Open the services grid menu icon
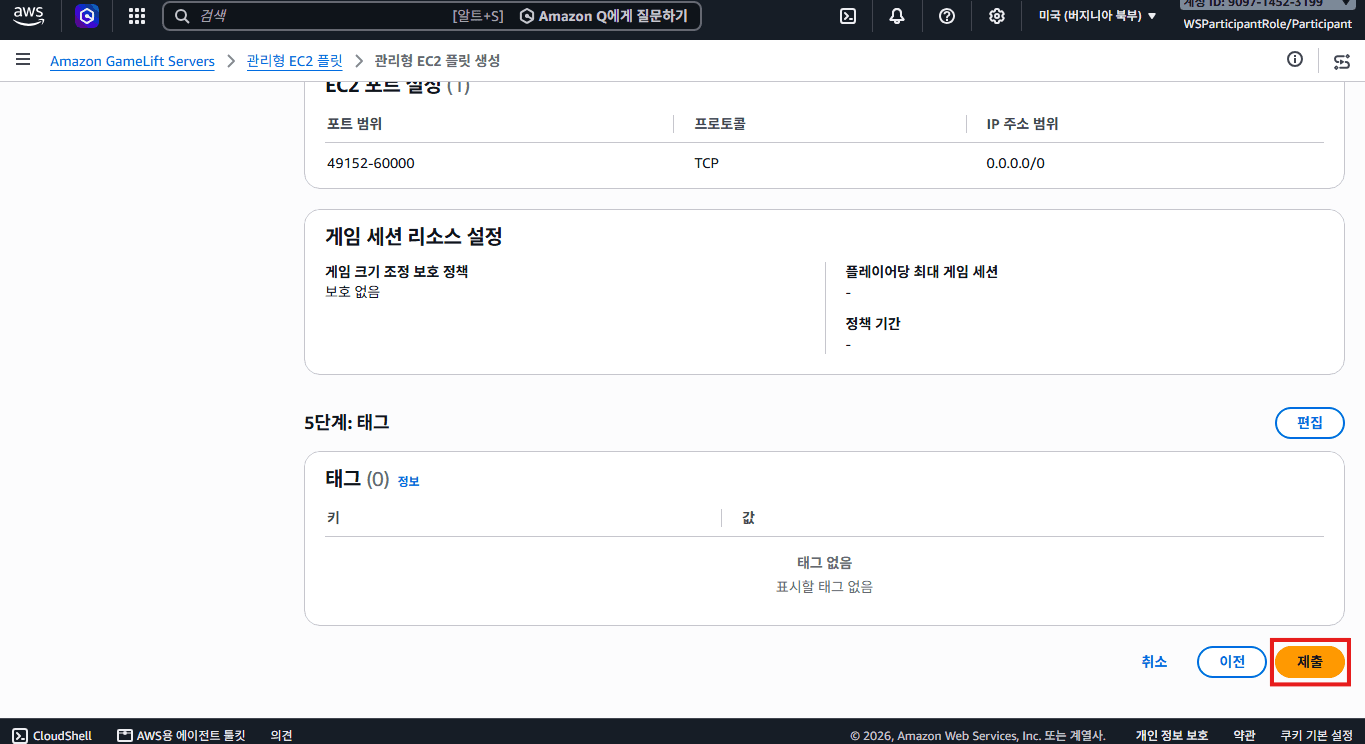Image resolution: width=1365 pixels, height=744 pixels. [x=137, y=16]
